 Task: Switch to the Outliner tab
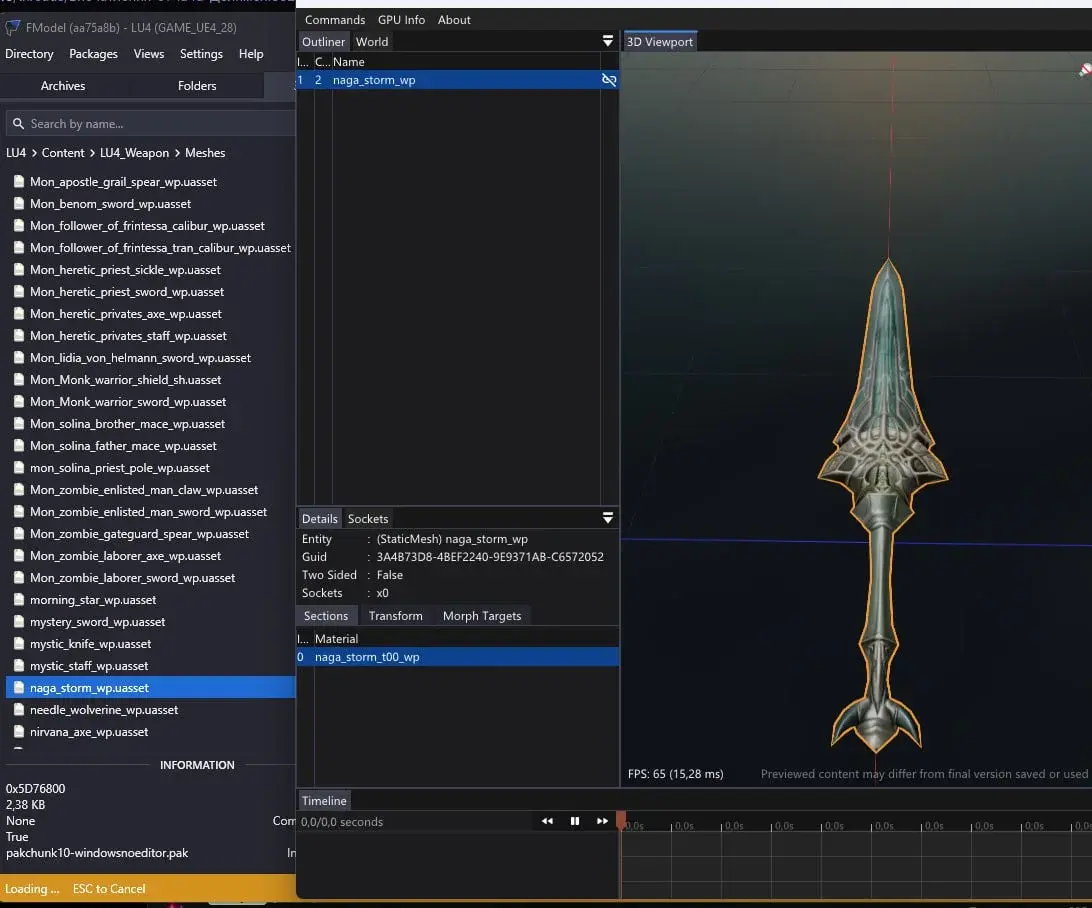click(323, 42)
